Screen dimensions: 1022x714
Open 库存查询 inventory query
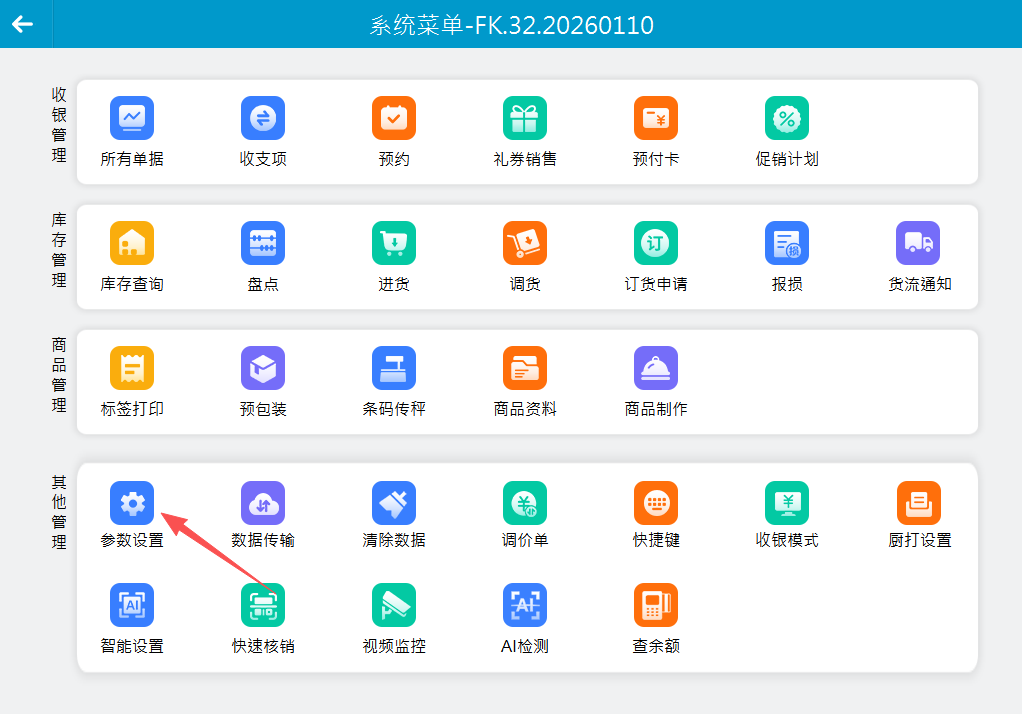click(x=132, y=243)
